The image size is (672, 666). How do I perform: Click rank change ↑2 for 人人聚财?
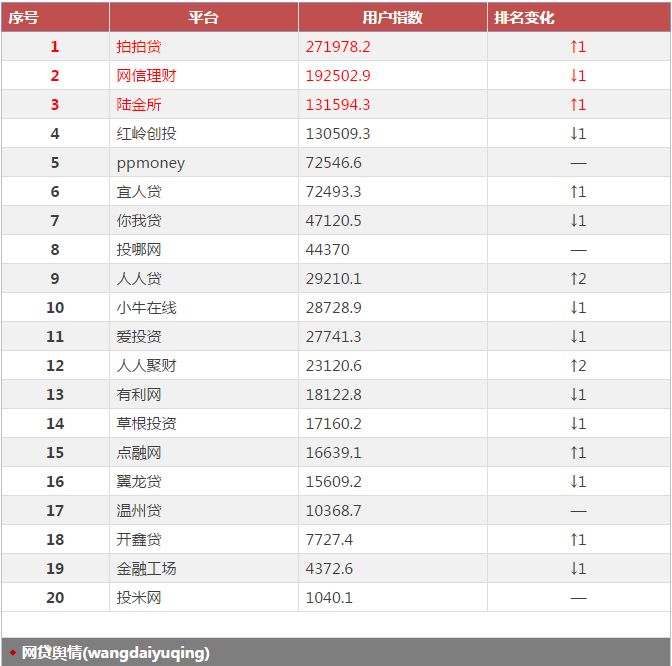point(578,366)
